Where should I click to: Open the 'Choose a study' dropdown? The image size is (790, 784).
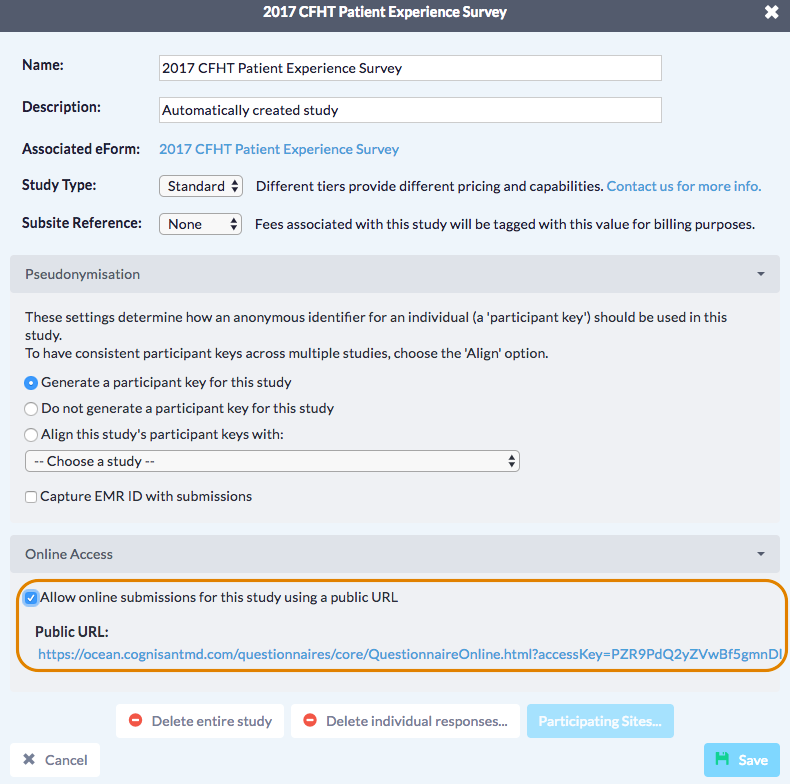tap(272, 461)
